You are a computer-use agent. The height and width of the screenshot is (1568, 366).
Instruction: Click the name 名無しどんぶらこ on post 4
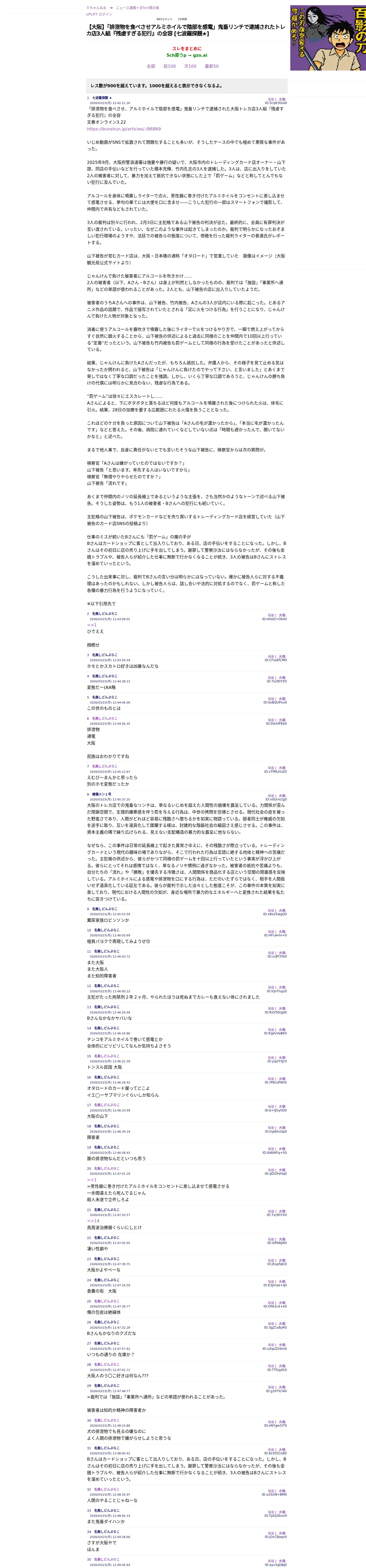pos(105,676)
